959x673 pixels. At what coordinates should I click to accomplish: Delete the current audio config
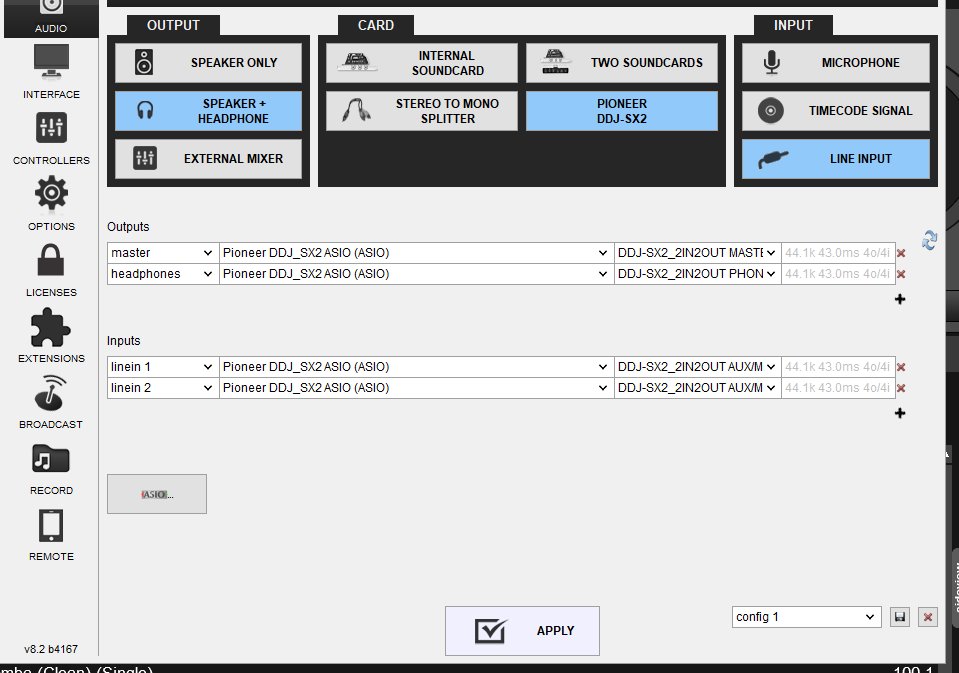(x=928, y=617)
